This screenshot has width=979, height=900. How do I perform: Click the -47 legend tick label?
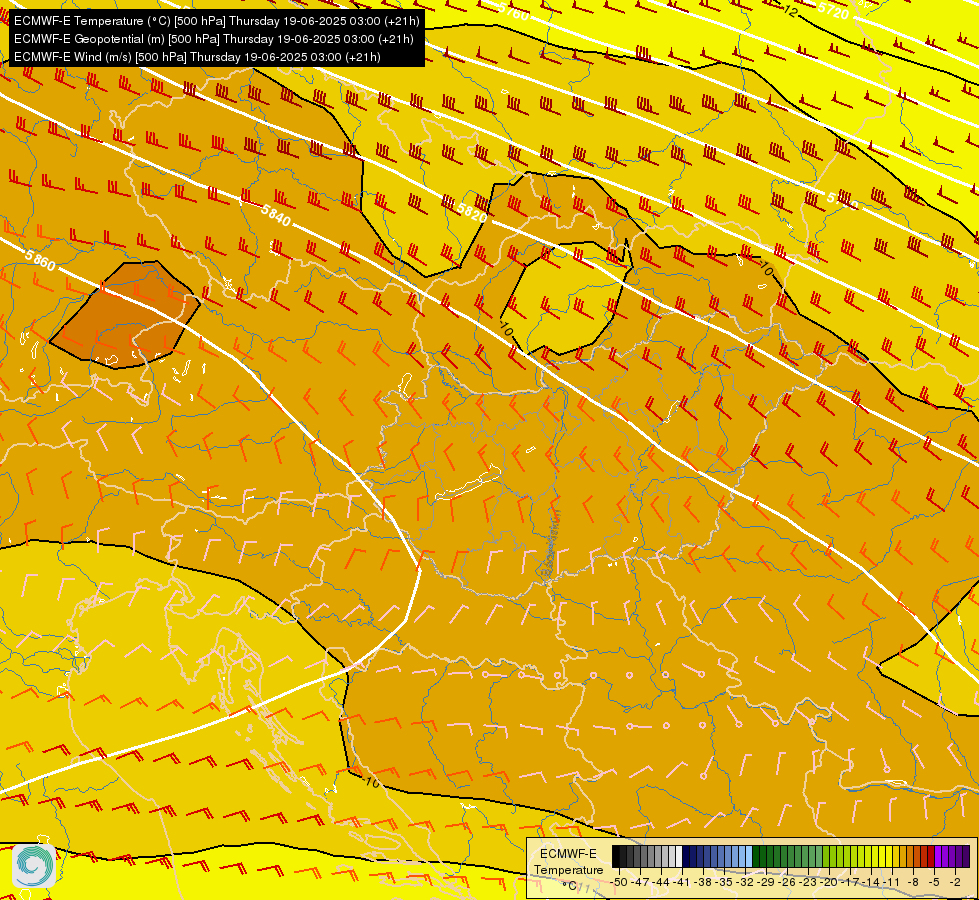coord(640,883)
